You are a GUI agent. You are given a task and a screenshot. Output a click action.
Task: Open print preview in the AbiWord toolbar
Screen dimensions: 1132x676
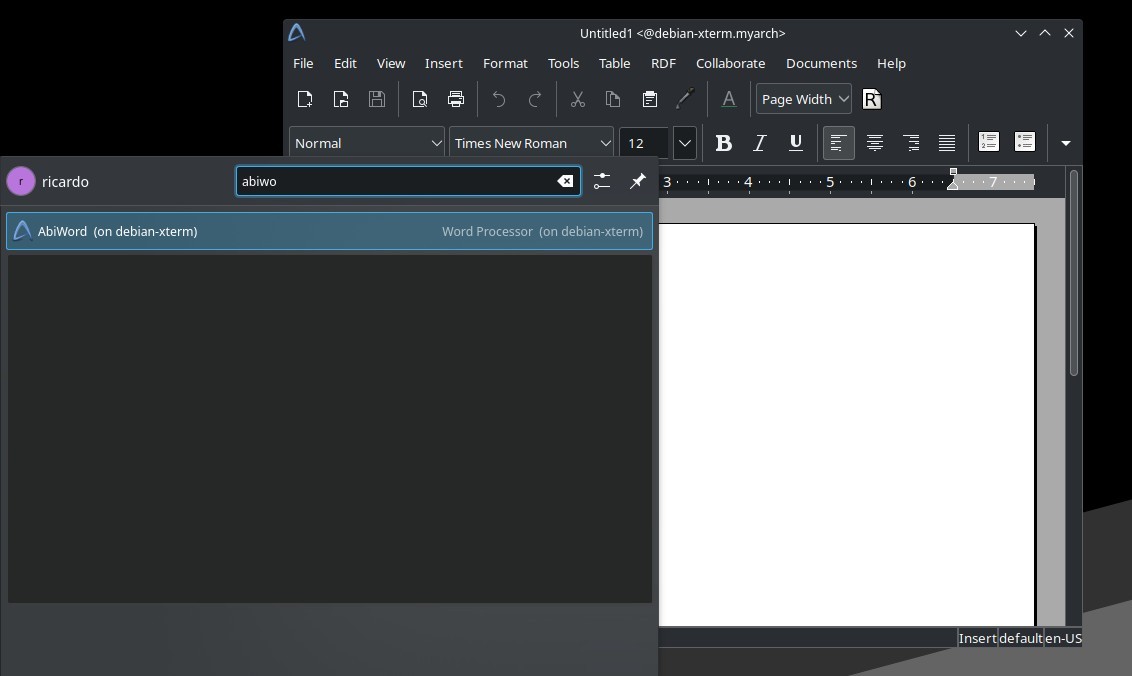(419, 99)
